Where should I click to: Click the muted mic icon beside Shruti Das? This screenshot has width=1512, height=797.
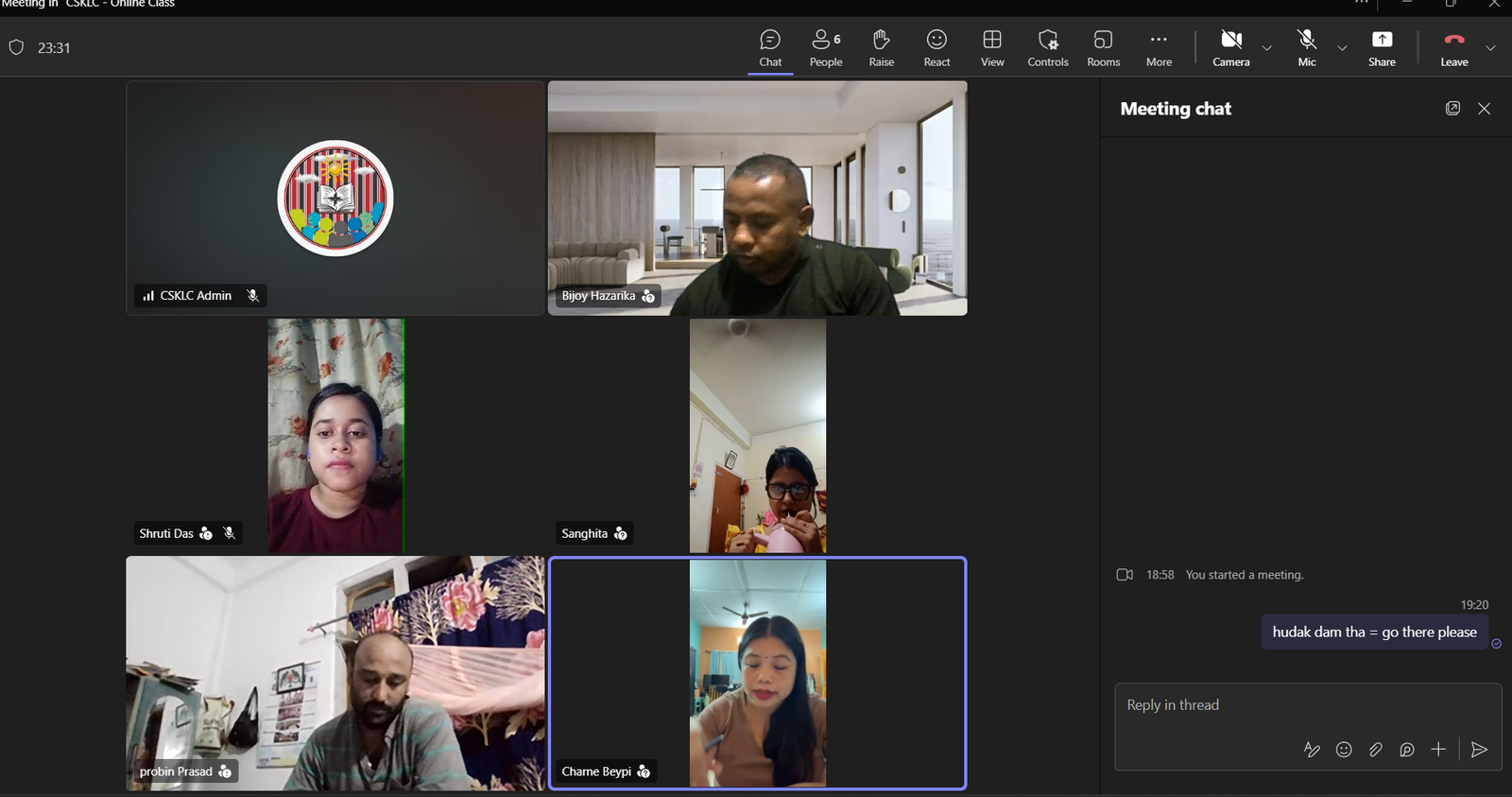(x=230, y=533)
